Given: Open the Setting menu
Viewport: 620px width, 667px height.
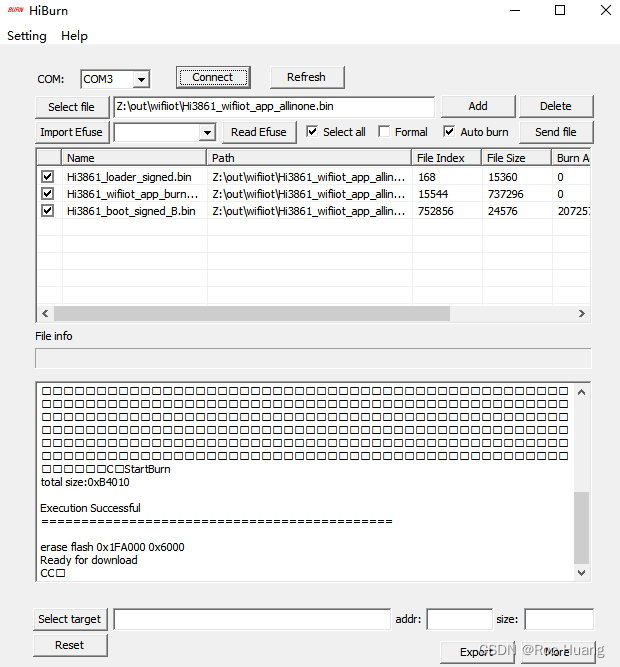Looking at the screenshot, I should pos(27,36).
